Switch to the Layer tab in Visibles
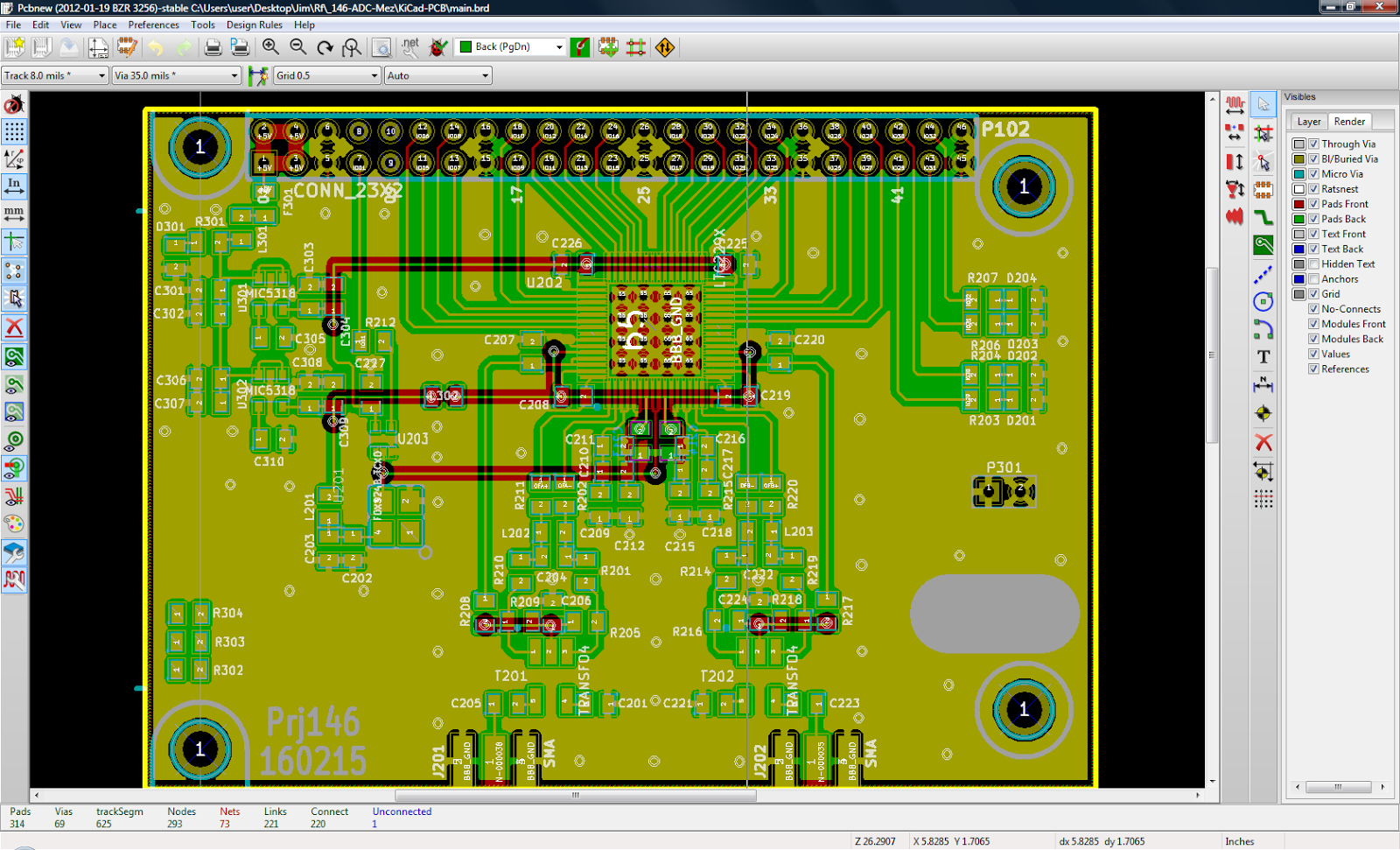 pyautogui.click(x=1308, y=121)
